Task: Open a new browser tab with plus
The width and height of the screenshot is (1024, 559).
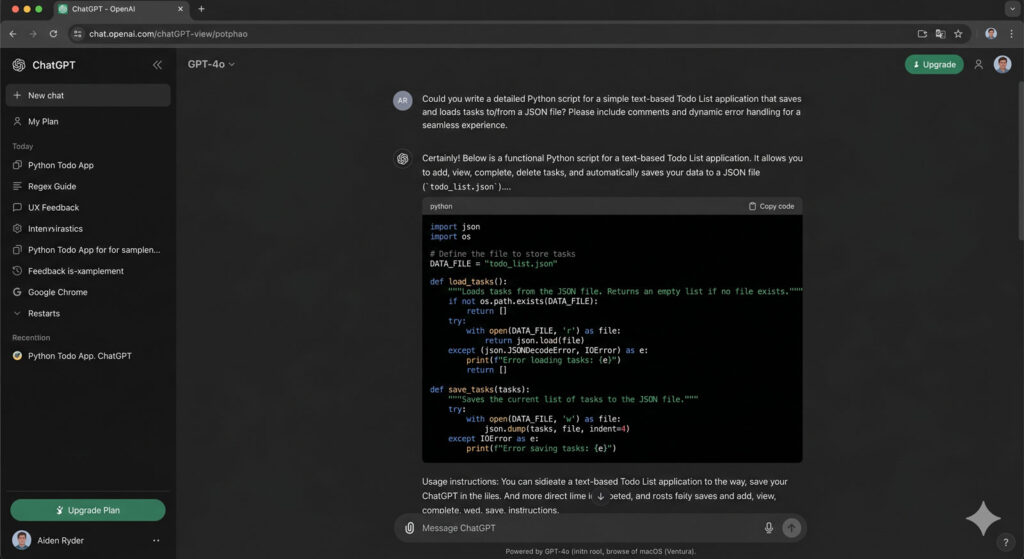Action: tap(201, 9)
